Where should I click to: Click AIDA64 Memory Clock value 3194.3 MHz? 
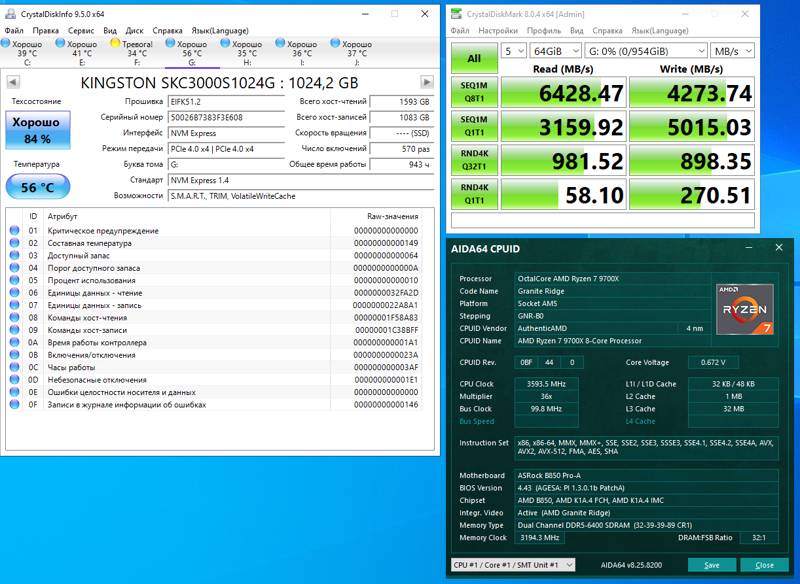pyautogui.click(x=540, y=538)
